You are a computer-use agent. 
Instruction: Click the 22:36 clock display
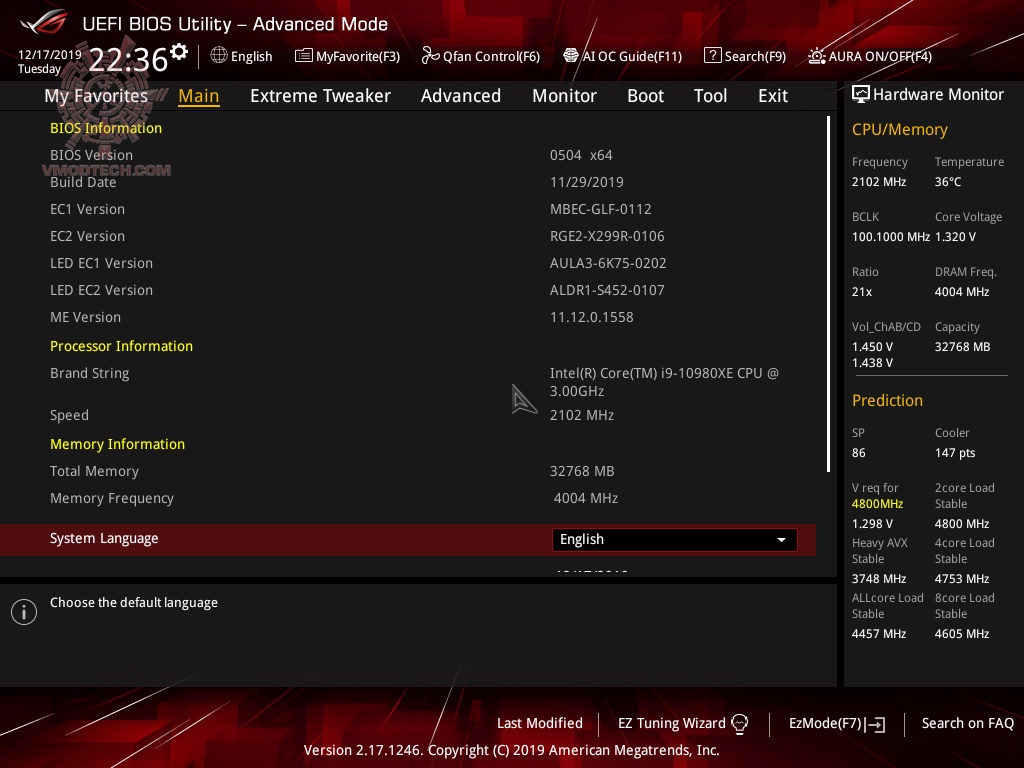coord(128,59)
